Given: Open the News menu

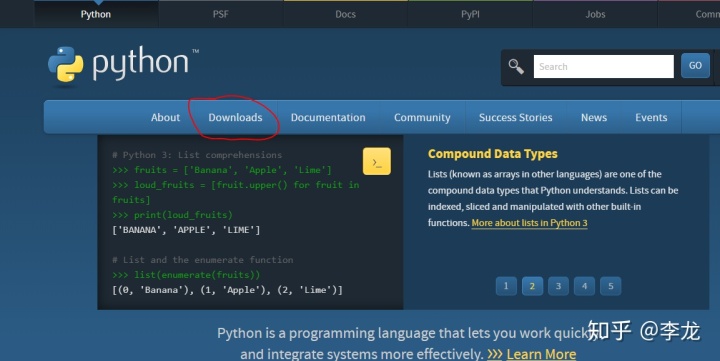Looking at the screenshot, I should click(594, 118).
